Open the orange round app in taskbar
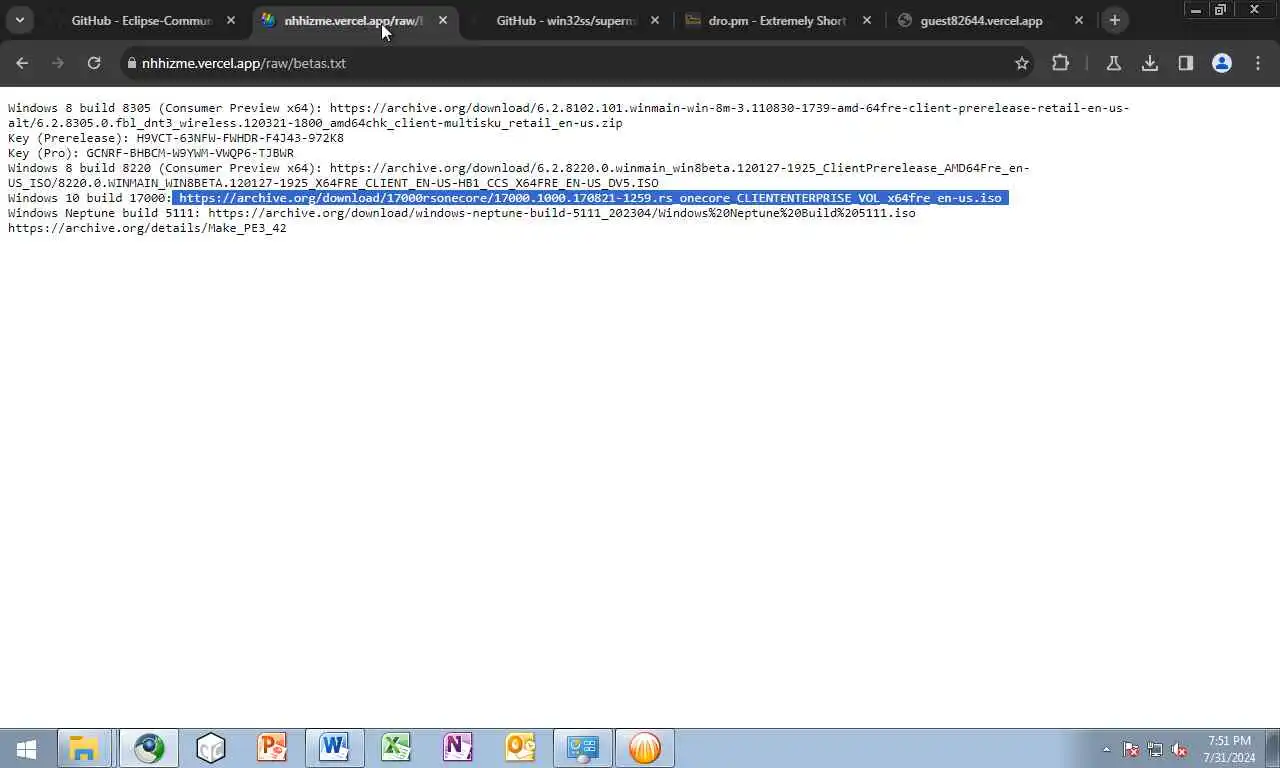Viewport: 1280px width, 768px height. click(645, 748)
